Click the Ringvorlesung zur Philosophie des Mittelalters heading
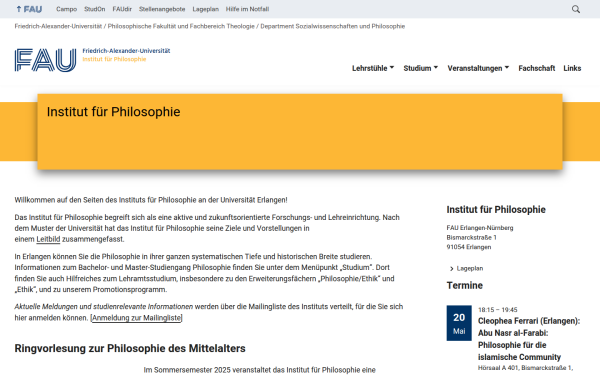Viewport: 600px width, 375px height. tap(130, 349)
